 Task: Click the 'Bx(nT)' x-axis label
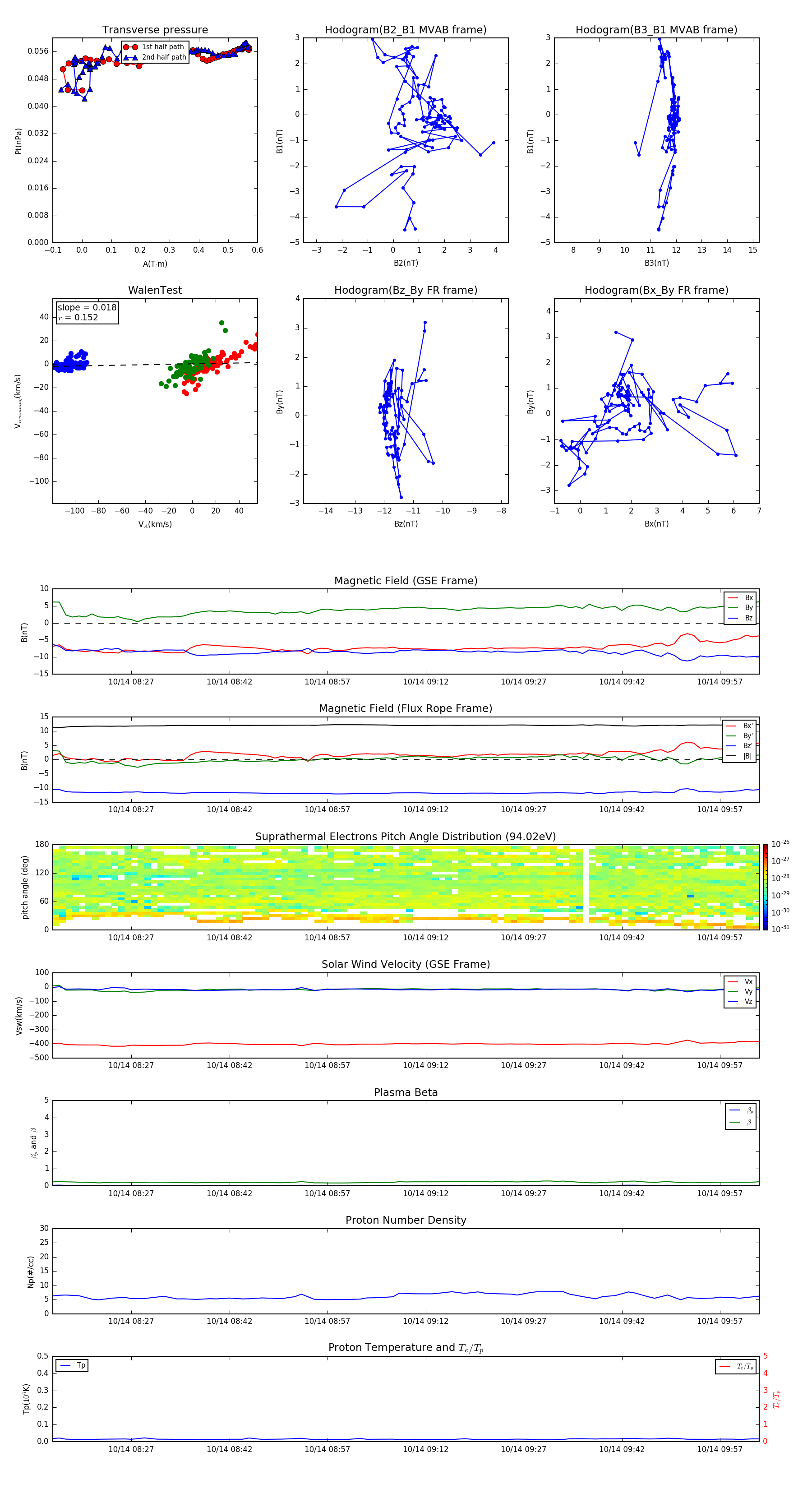(656, 524)
